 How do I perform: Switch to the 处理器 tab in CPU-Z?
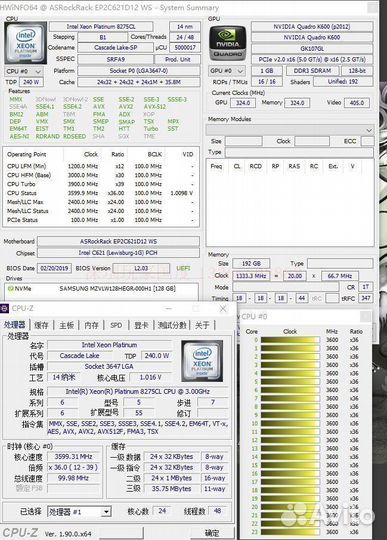[x=15, y=325]
